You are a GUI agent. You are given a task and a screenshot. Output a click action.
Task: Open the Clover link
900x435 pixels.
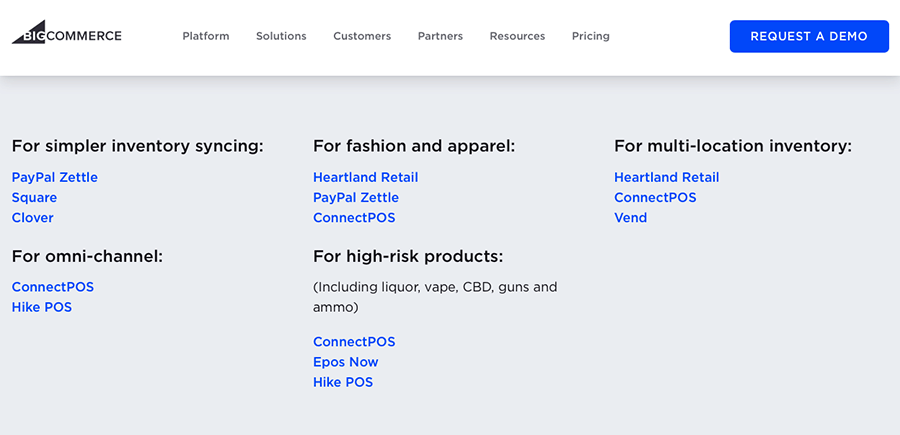click(x=33, y=218)
